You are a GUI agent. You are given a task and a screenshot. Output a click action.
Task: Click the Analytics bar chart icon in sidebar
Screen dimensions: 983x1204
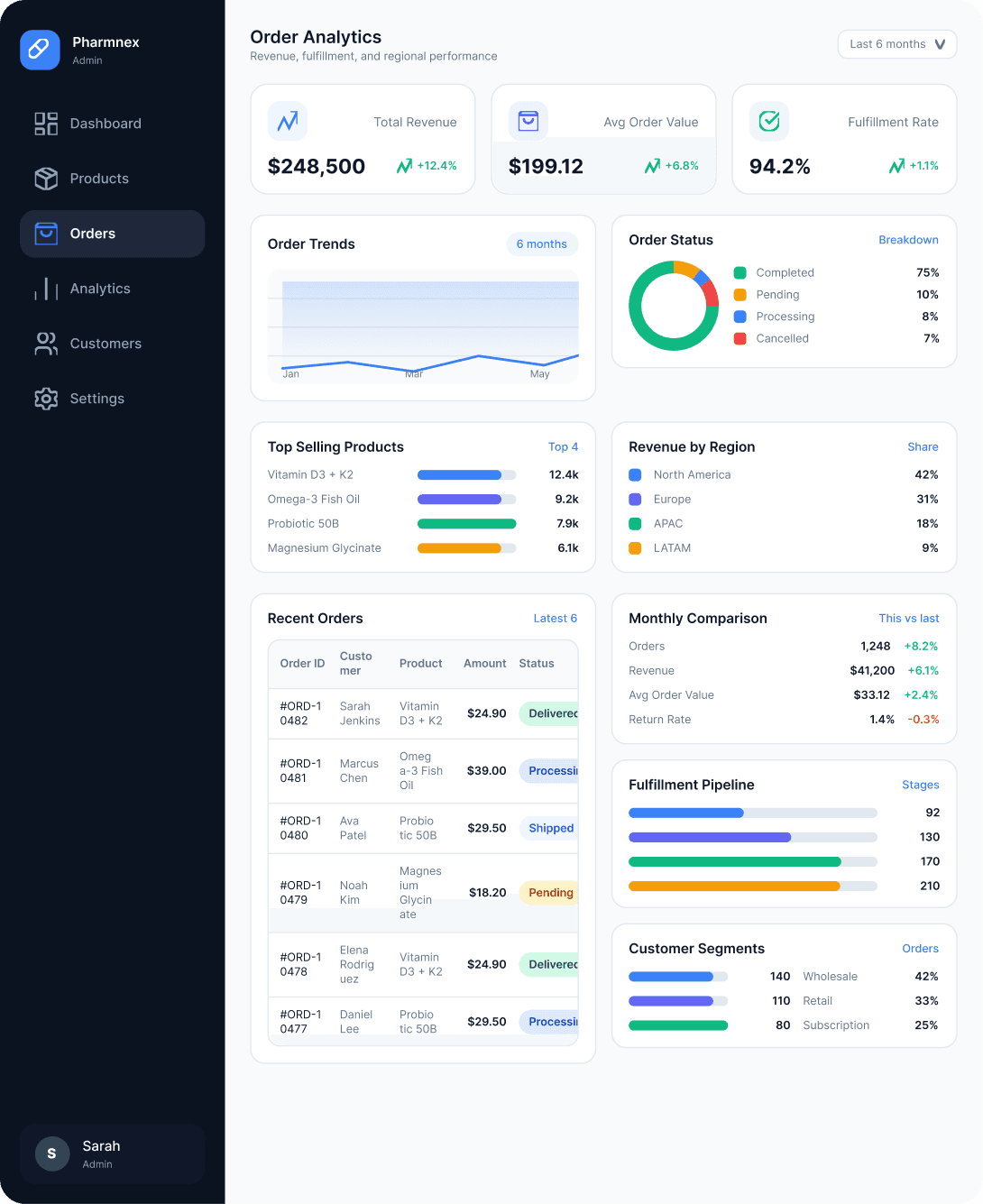(46, 289)
